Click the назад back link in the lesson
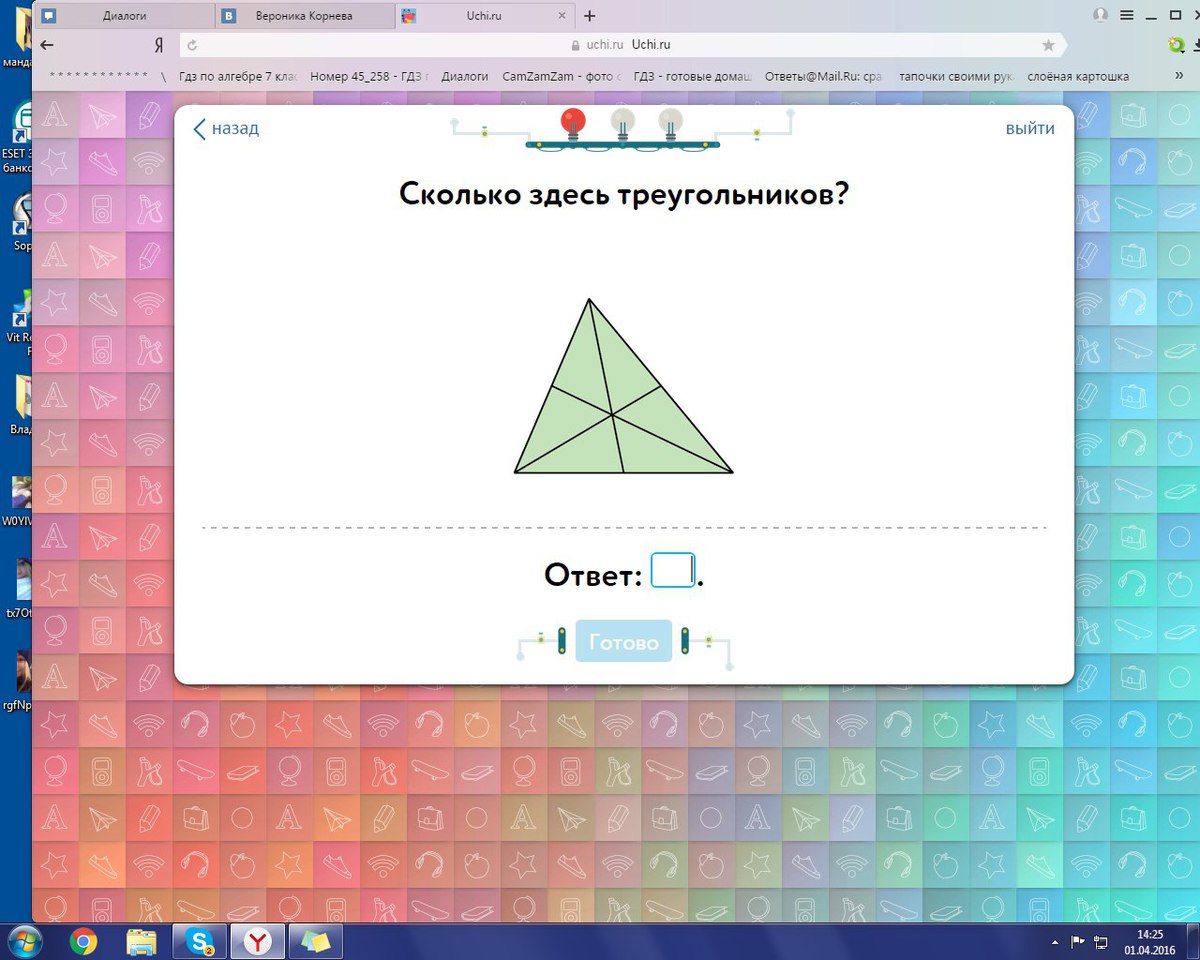The width and height of the screenshot is (1200, 960). (226, 129)
